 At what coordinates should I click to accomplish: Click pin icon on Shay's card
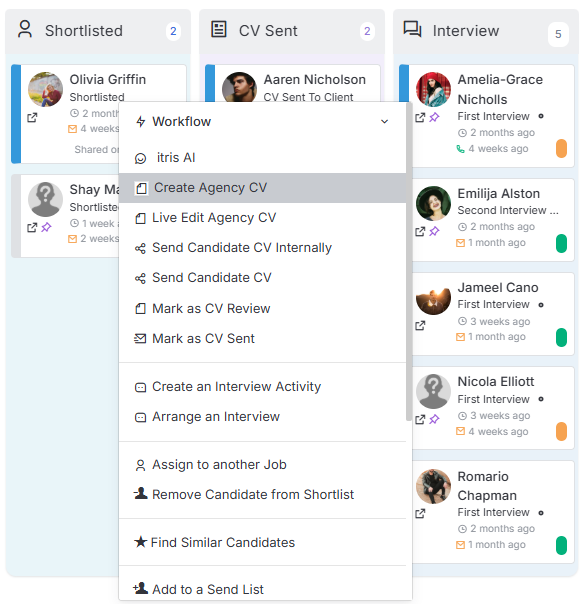point(46,227)
